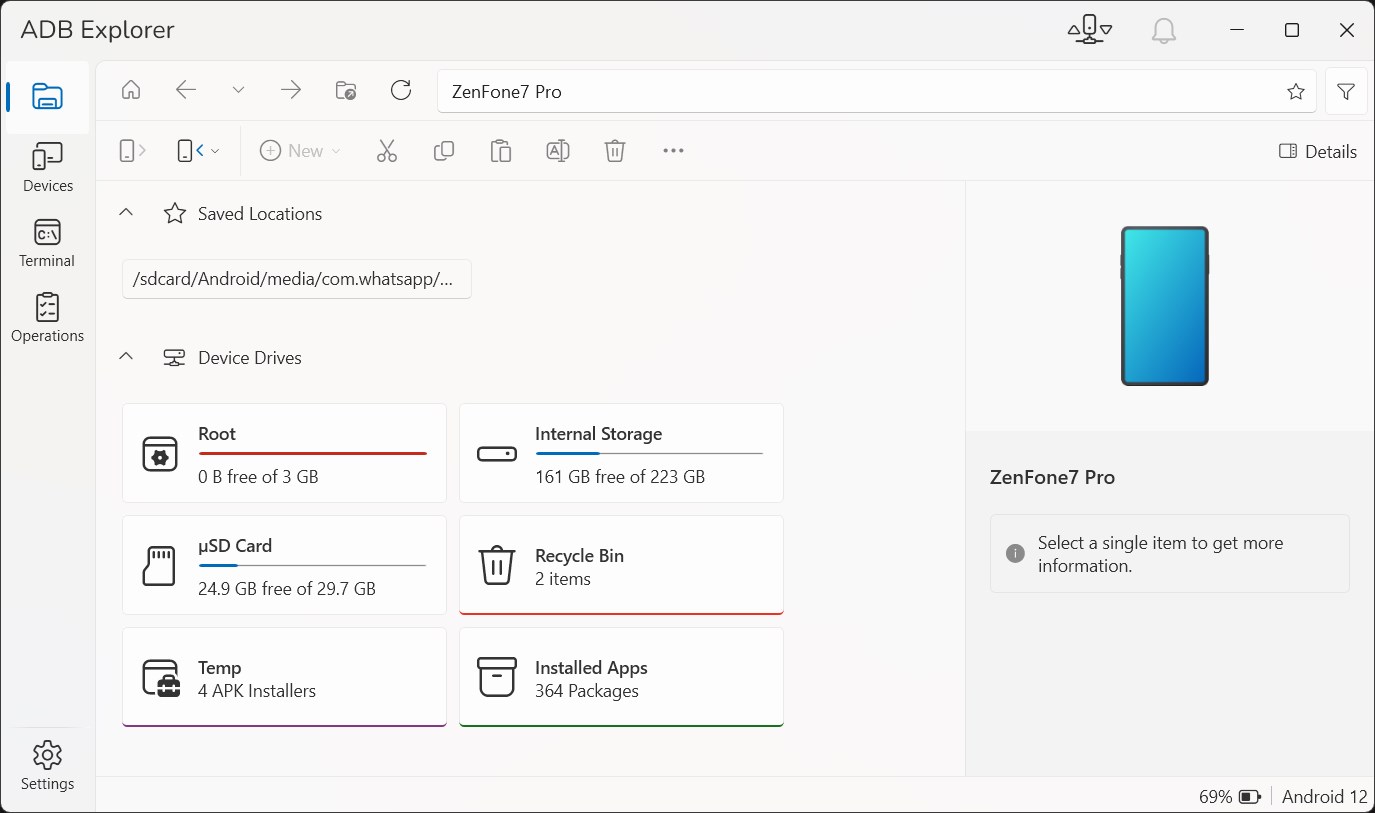Click the Android 12 status text
This screenshot has width=1375, height=813.
pos(1324,797)
